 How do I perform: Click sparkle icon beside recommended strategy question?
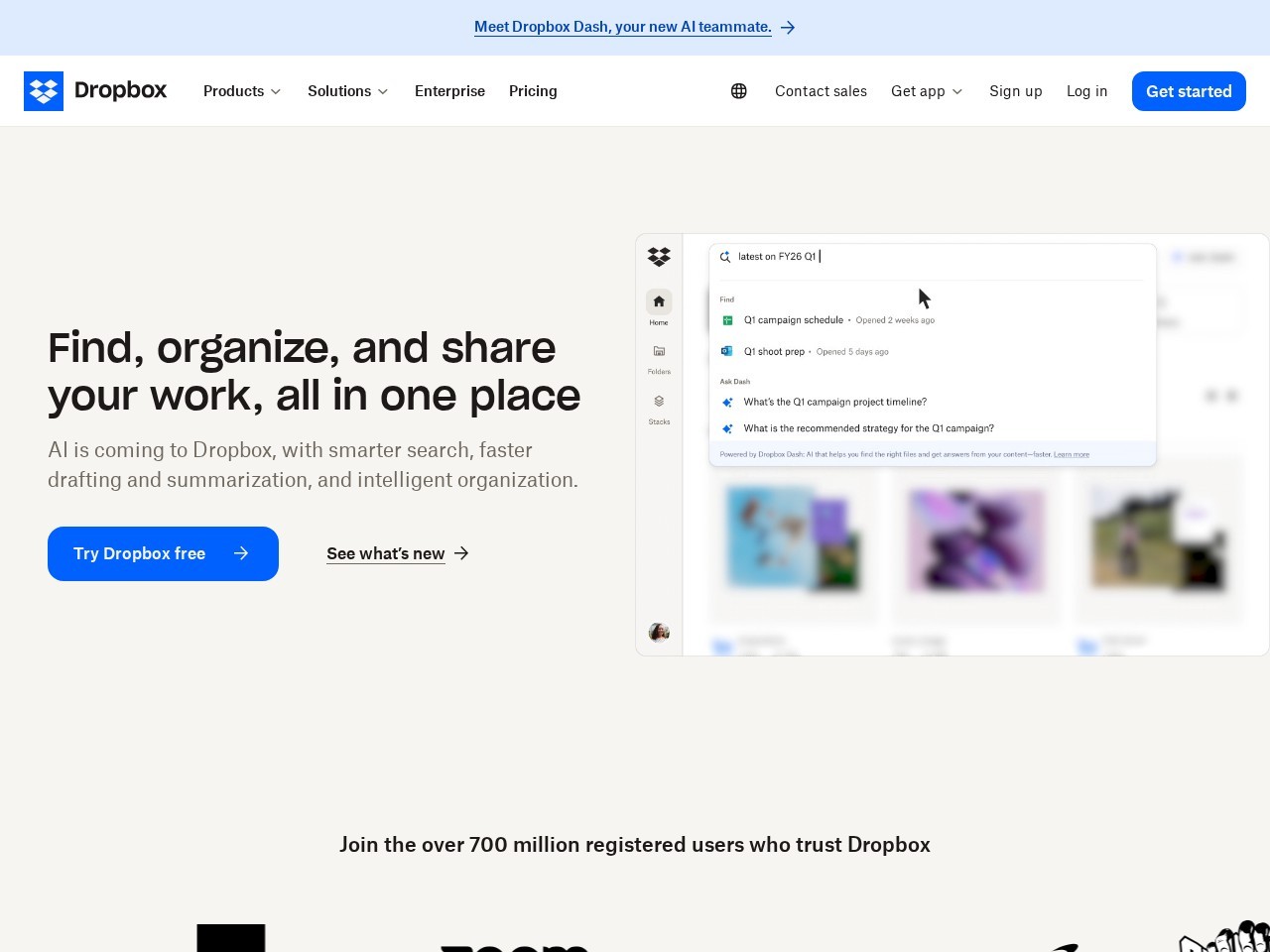727,428
